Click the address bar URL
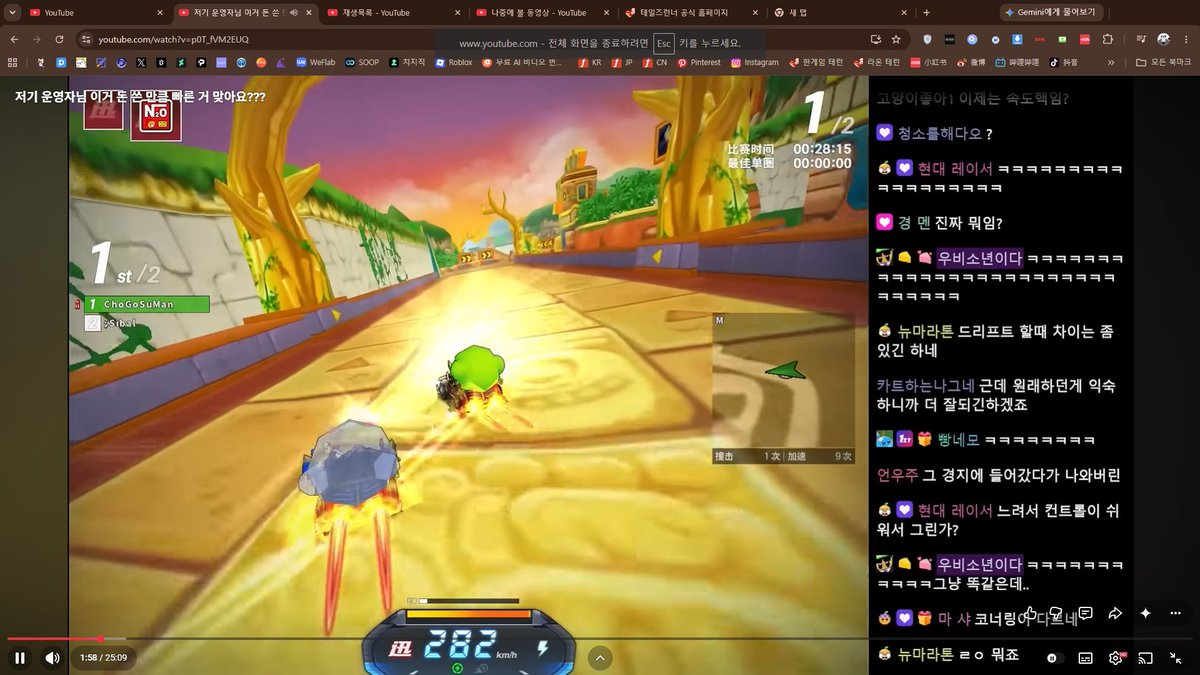Viewport: 1200px width, 675px height. (173, 39)
